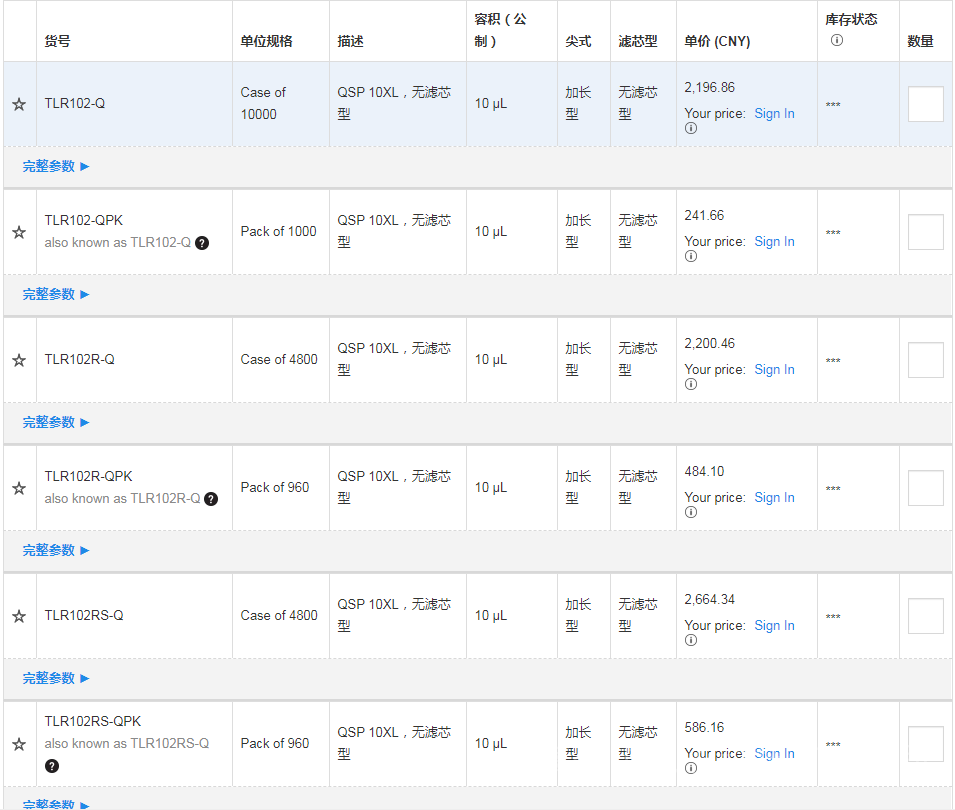This screenshot has height=810, width=955.
Task: Click quantity box for TLR102-Q
Action: point(925,104)
